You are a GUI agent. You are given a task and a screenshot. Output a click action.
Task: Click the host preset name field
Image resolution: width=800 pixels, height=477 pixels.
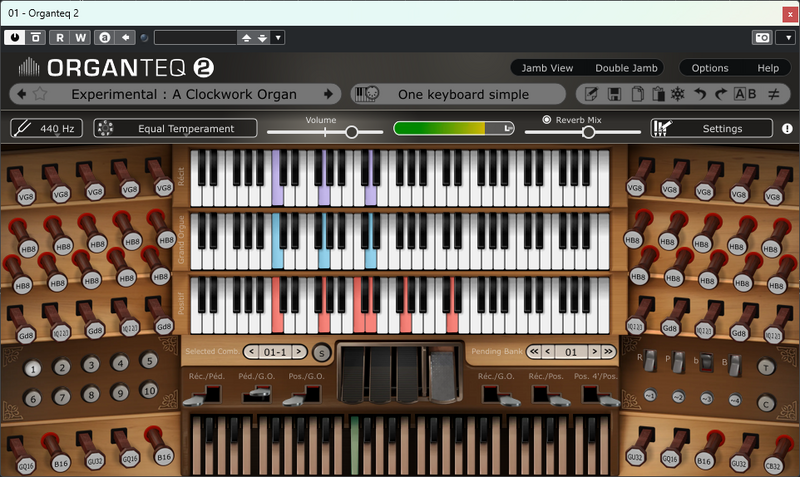pyautogui.click(x=195, y=37)
